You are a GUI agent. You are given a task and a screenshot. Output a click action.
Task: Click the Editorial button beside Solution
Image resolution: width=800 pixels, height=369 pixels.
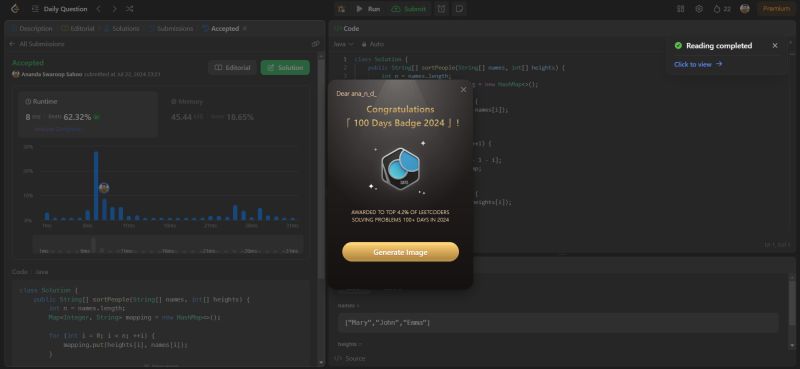point(232,67)
